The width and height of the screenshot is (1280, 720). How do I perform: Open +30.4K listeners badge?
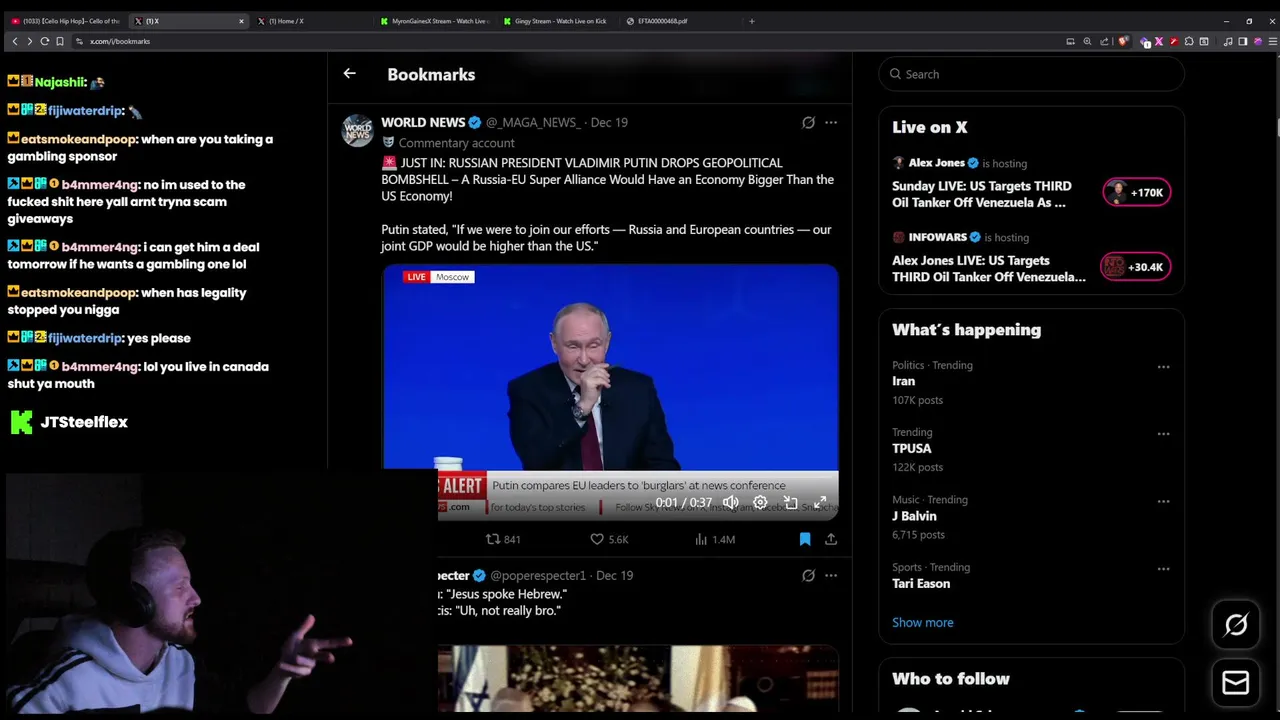(x=1135, y=266)
